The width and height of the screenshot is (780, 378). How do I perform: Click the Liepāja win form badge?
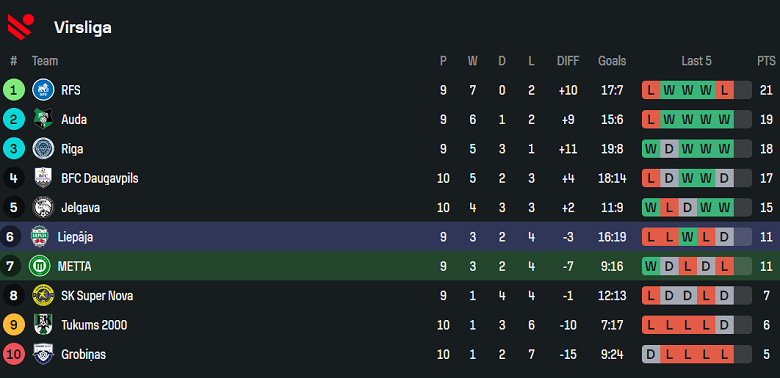pos(687,237)
